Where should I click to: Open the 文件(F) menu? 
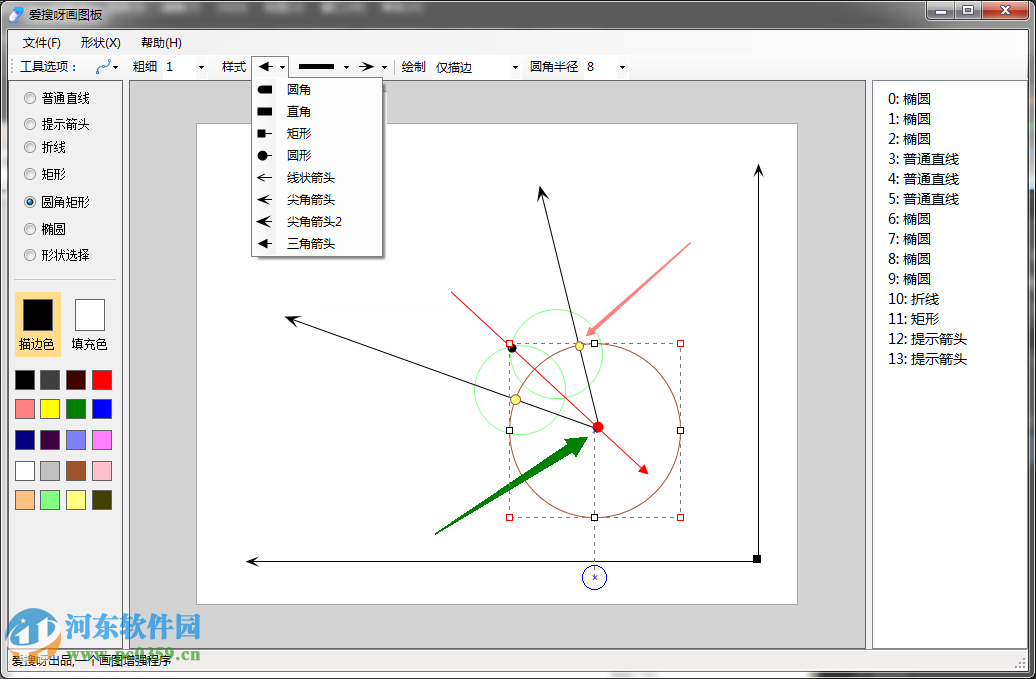pyautogui.click(x=40, y=43)
